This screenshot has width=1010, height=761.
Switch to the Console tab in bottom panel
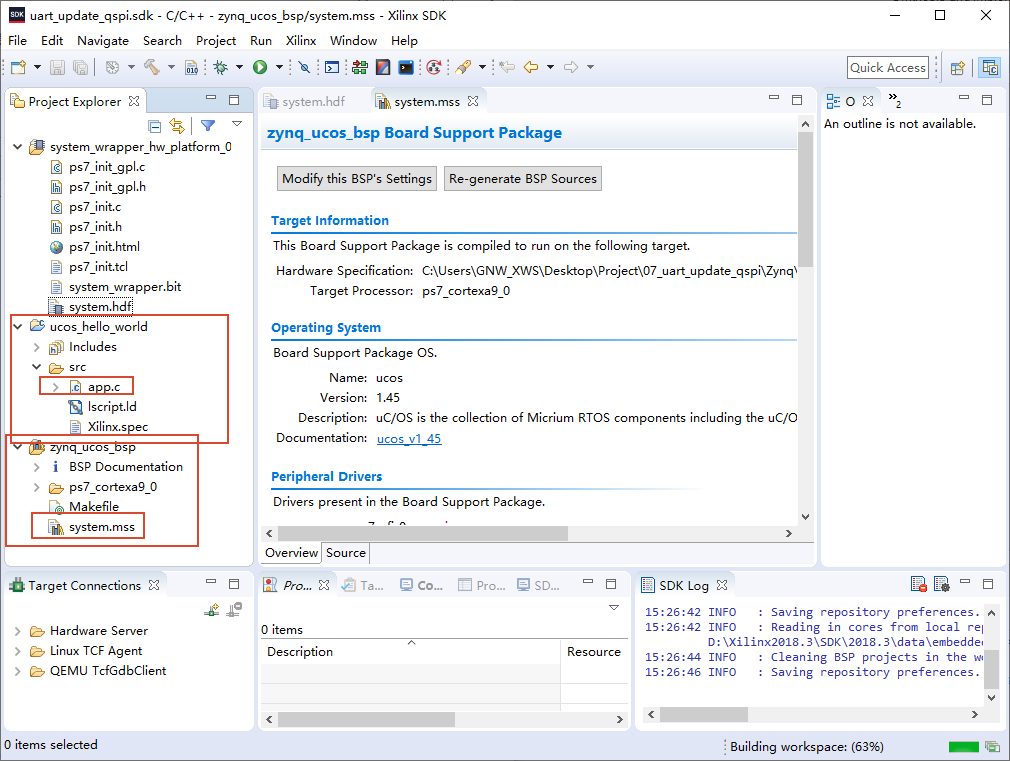tap(422, 585)
